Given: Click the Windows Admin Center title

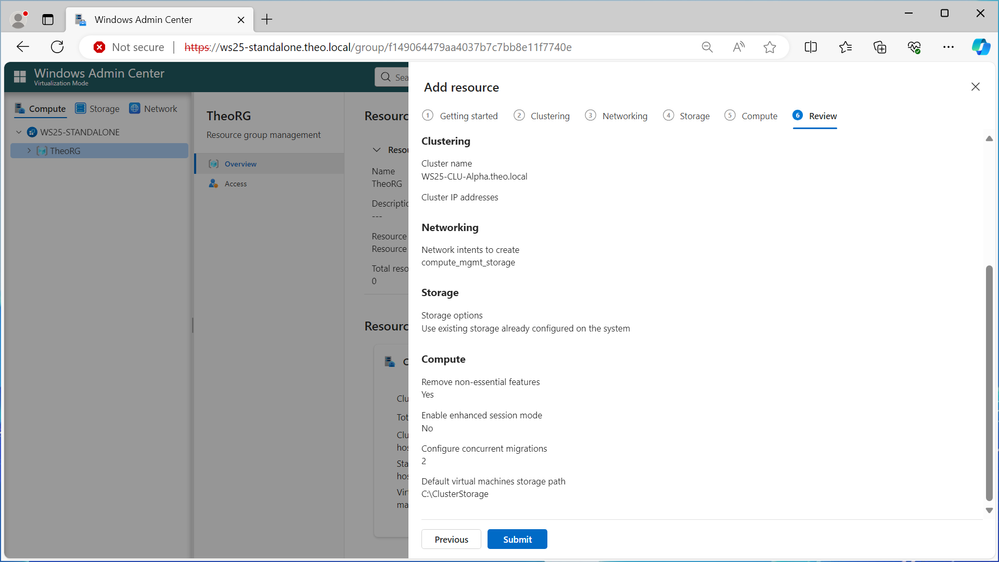Looking at the screenshot, I should [x=99, y=73].
